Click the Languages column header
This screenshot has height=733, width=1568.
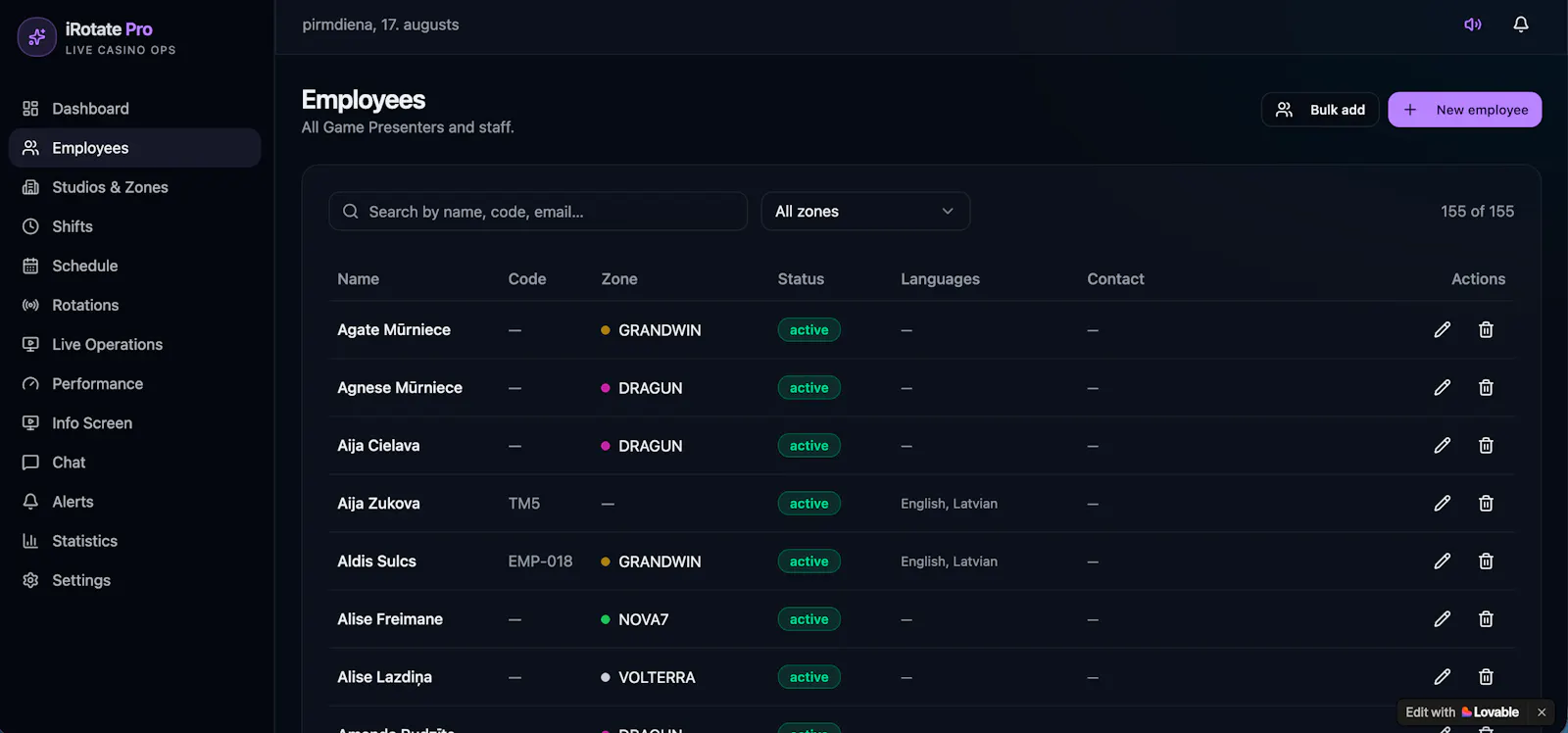coord(940,279)
